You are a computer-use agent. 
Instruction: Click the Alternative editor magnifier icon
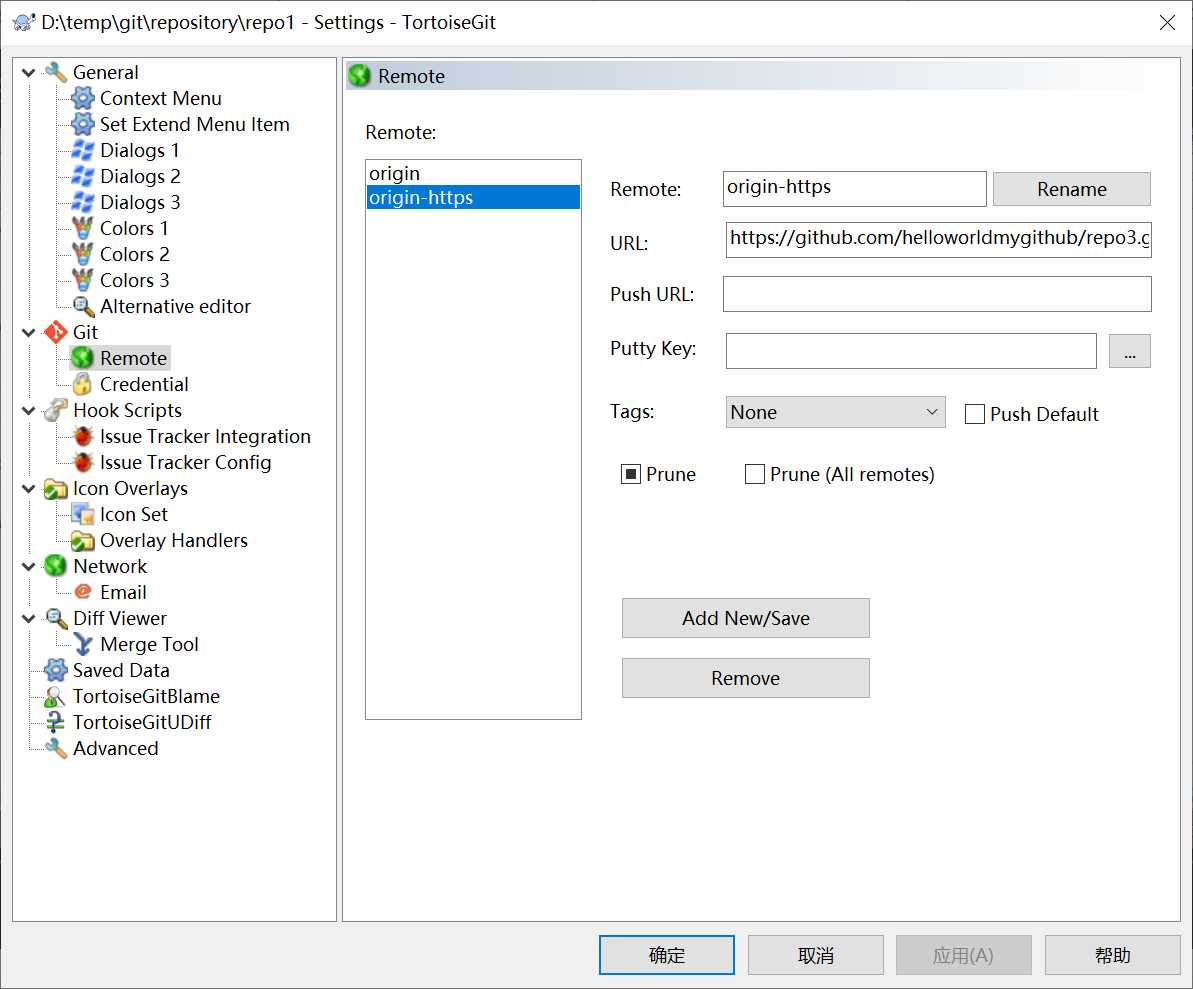(82, 307)
